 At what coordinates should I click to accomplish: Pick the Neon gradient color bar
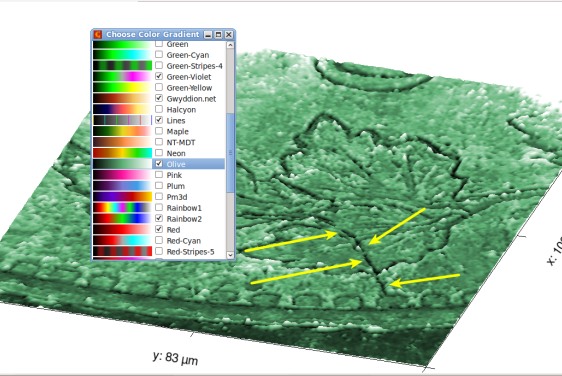pos(122,153)
